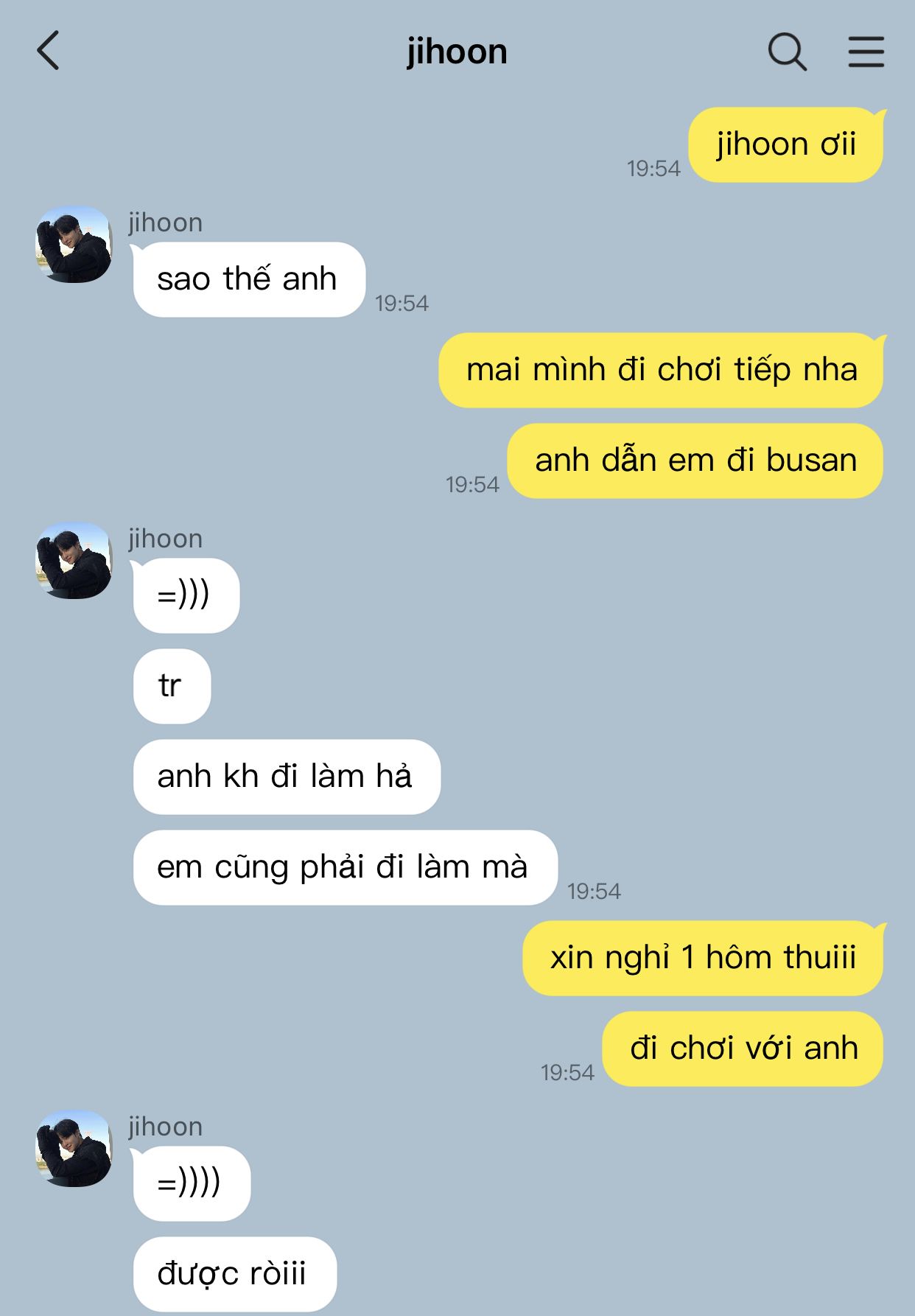
Task: Tap the "mai mình đi chơi tiếp nha" bubble
Action: tap(662, 370)
